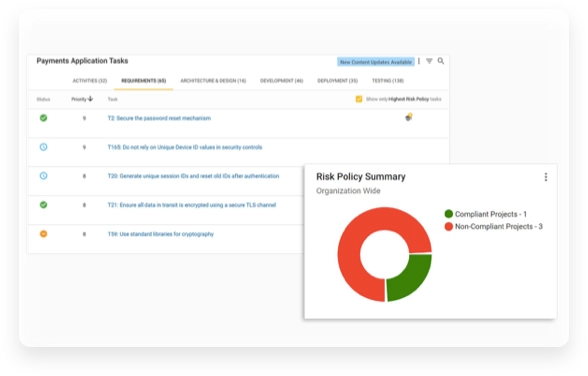Toggle Compliant Projects green legend swatch
The image size is (588, 376).
(x=448, y=214)
